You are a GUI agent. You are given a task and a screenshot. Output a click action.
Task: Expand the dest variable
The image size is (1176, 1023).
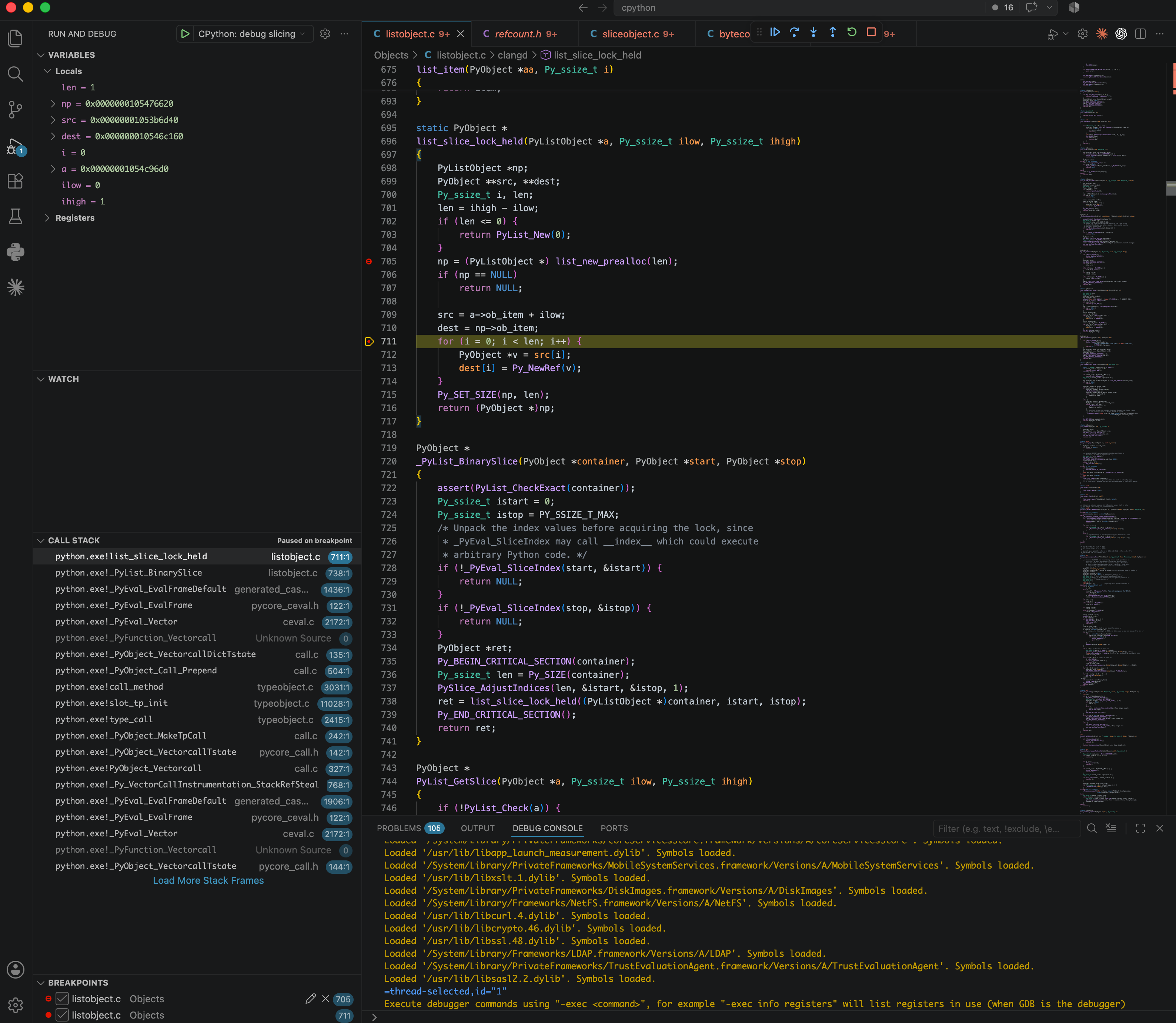click(x=53, y=136)
